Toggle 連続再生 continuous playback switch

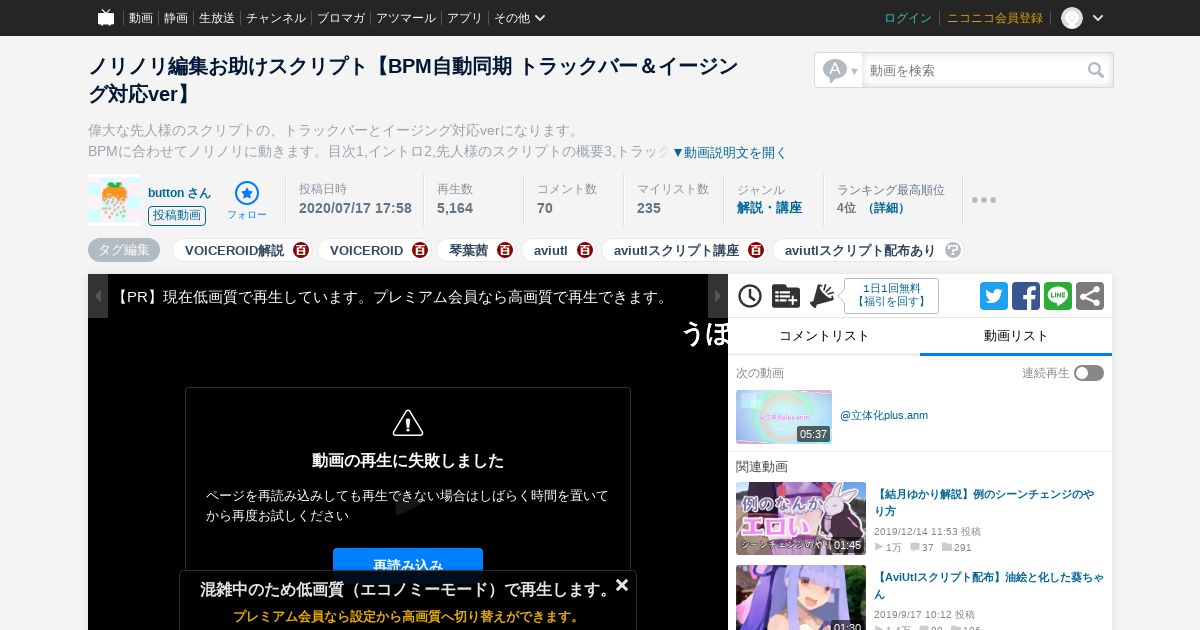tap(1089, 373)
